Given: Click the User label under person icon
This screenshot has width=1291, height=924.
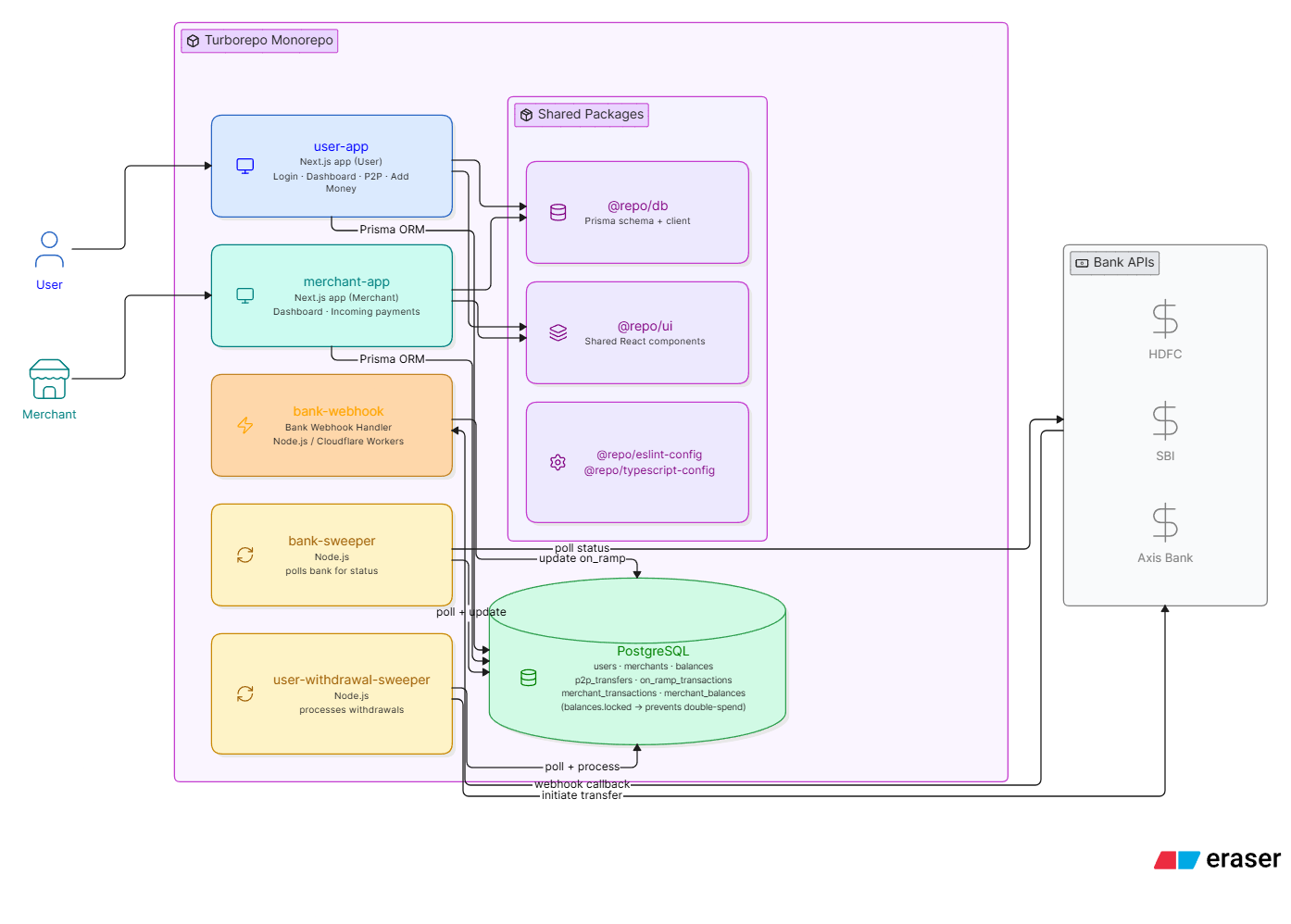Looking at the screenshot, I should [x=49, y=285].
